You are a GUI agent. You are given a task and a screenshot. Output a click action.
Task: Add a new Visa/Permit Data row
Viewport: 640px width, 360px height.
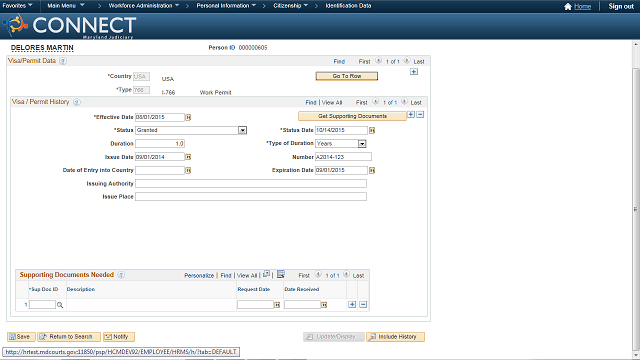click(414, 72)
